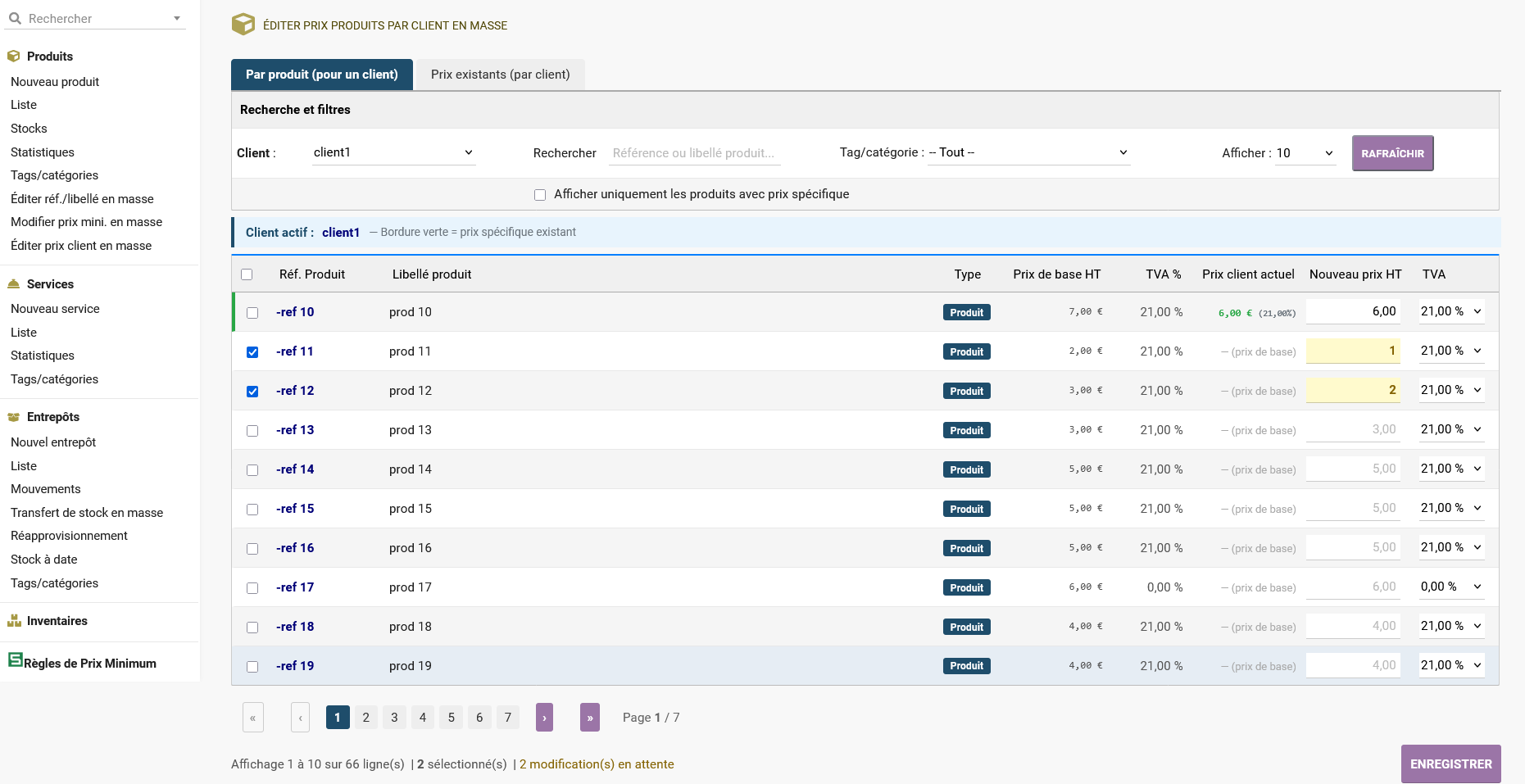Open Transfert de stock en masse menu item
This screenshot has height=784, width=1525.
(x=87, y=513)
